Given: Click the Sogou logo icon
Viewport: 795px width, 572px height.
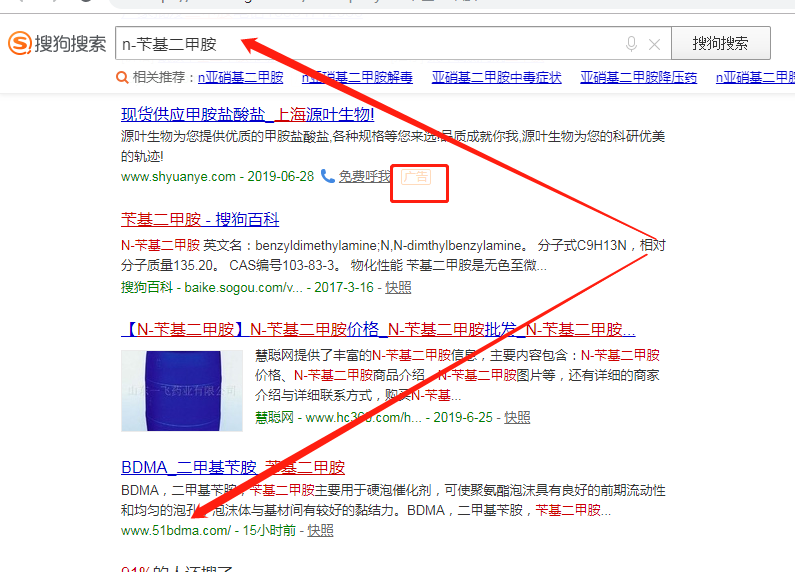Looking at the screenshot, I should point(20,43).
